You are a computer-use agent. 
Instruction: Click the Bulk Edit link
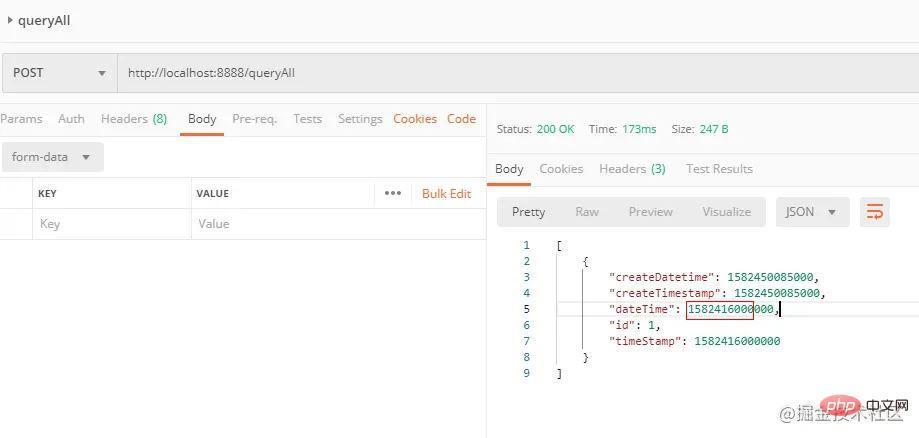pyautogui.click(x=446, y=193)
